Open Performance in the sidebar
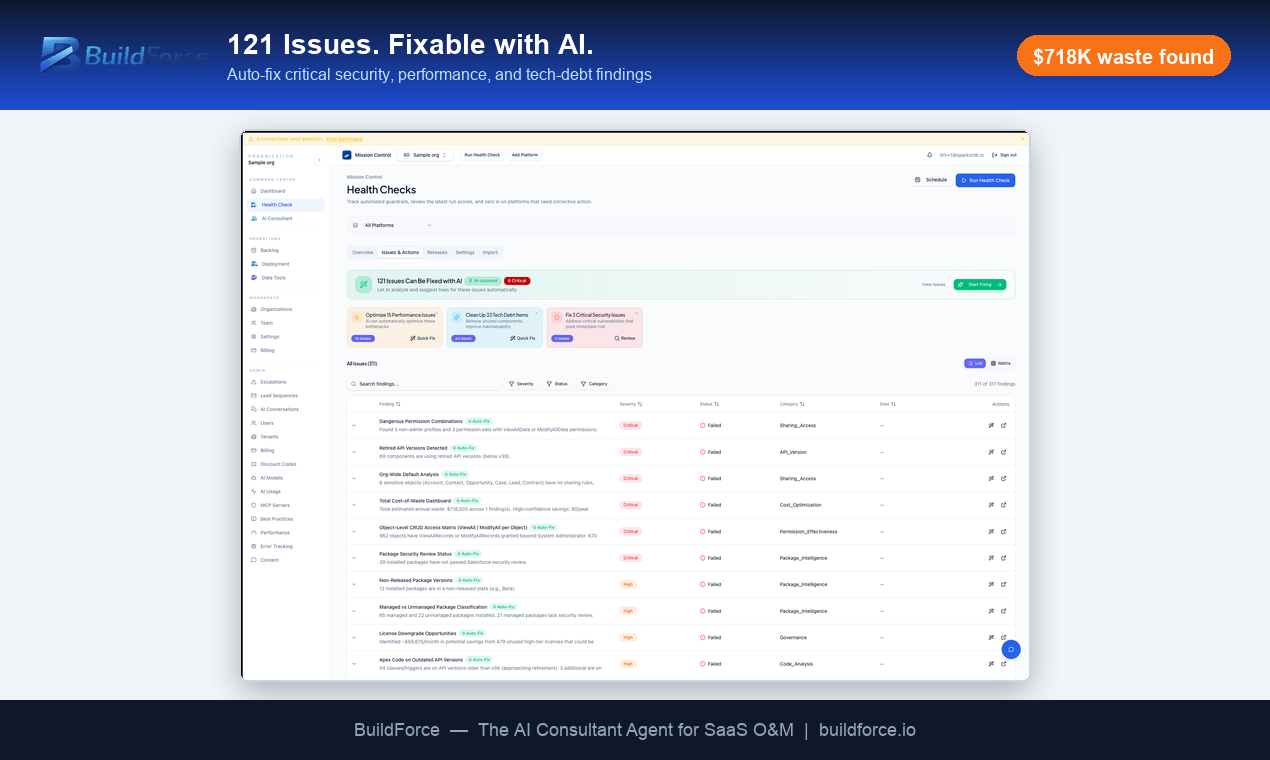 [275, 533]
